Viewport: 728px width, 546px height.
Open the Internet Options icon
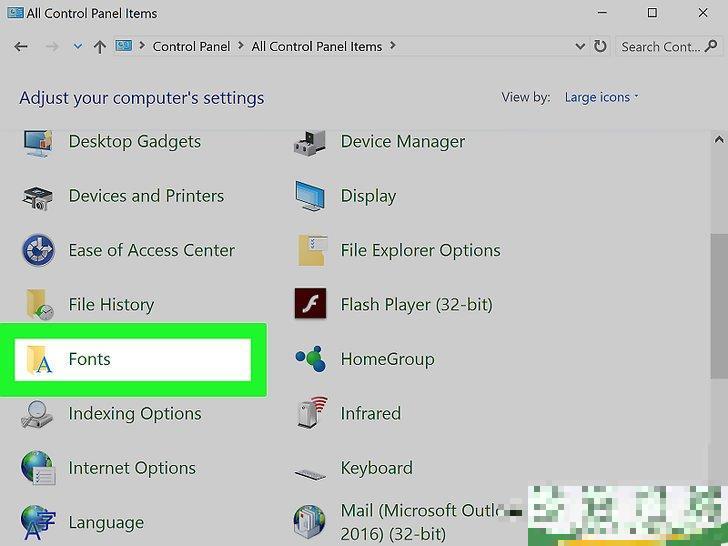click(x=38, y=468)
